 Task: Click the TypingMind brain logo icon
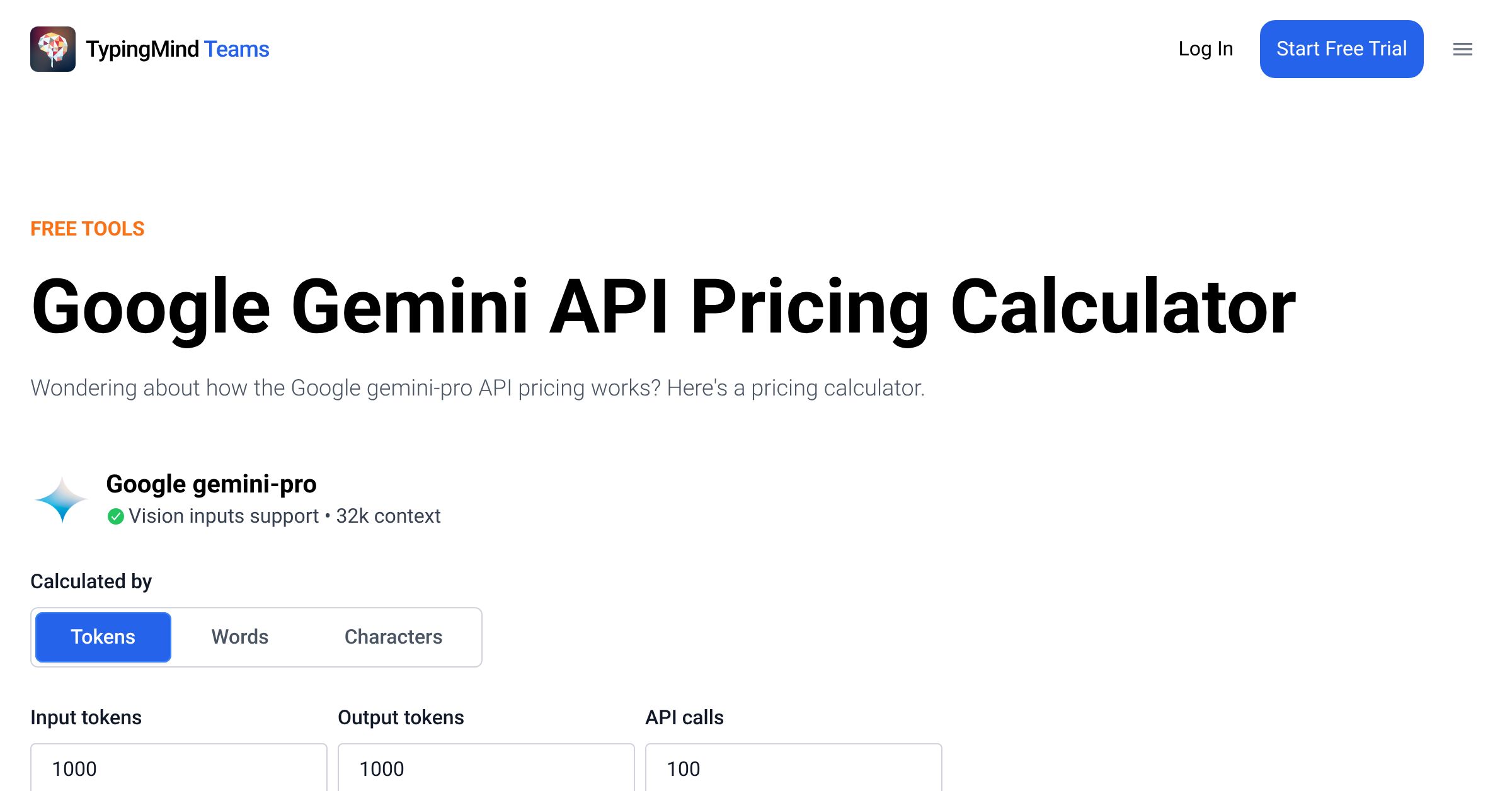pos(53,49)
